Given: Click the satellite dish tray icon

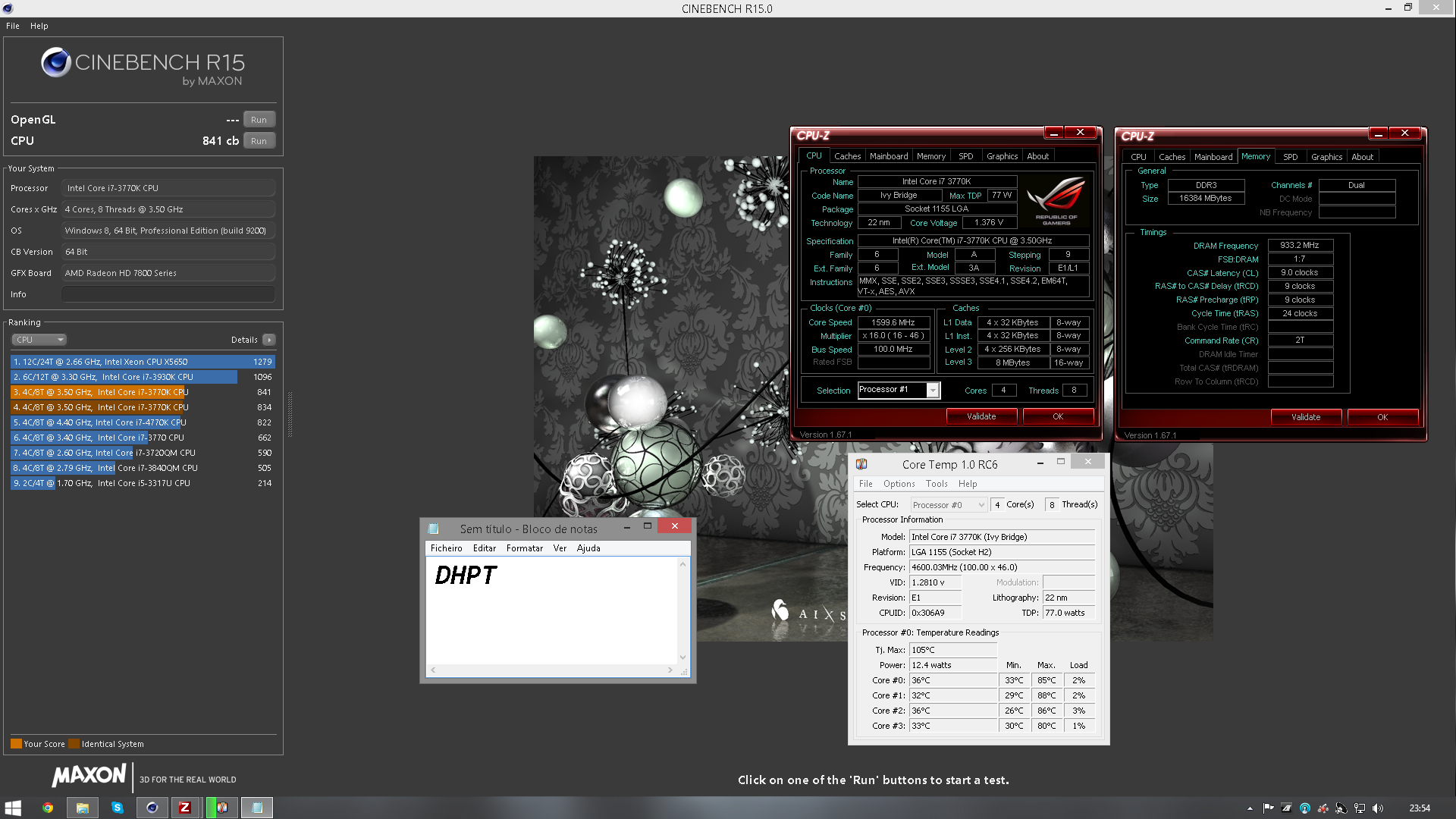Looking at the screenshot, I should (x=1341, y=808).
